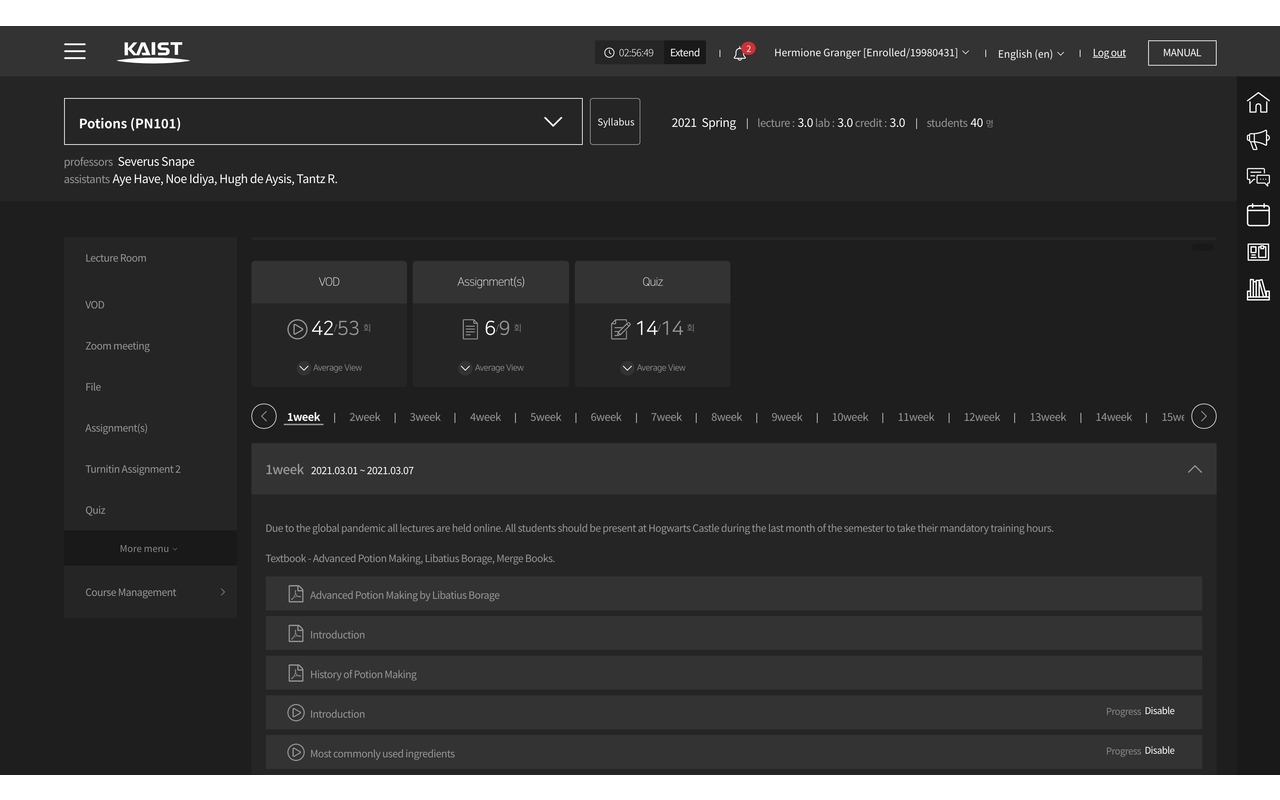Open Advanced Potion Making by Libatius Borage
This screenshot has width=1280, height=800.
734,594
